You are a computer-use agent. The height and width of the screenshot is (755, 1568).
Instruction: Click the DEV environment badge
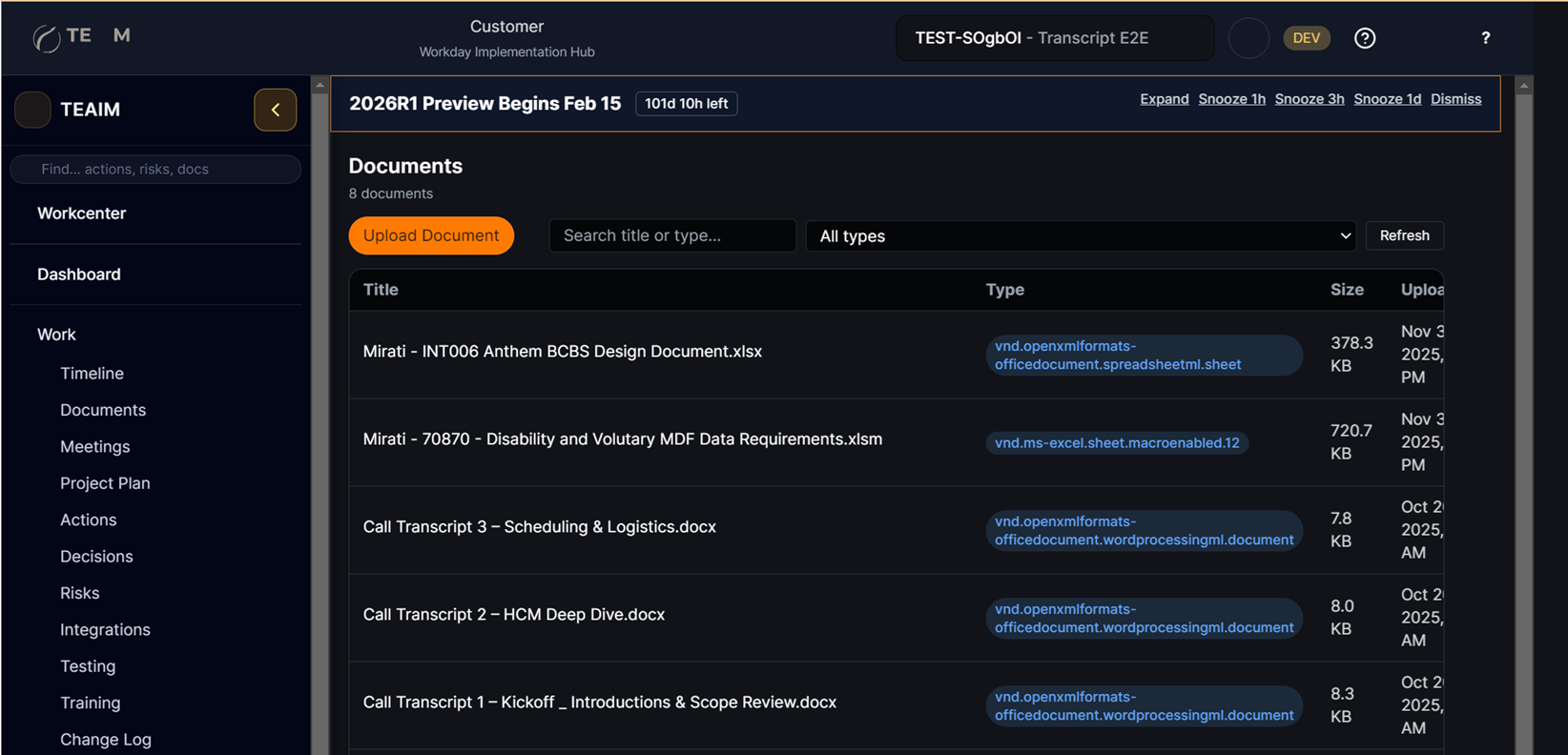coord(1306,38)
